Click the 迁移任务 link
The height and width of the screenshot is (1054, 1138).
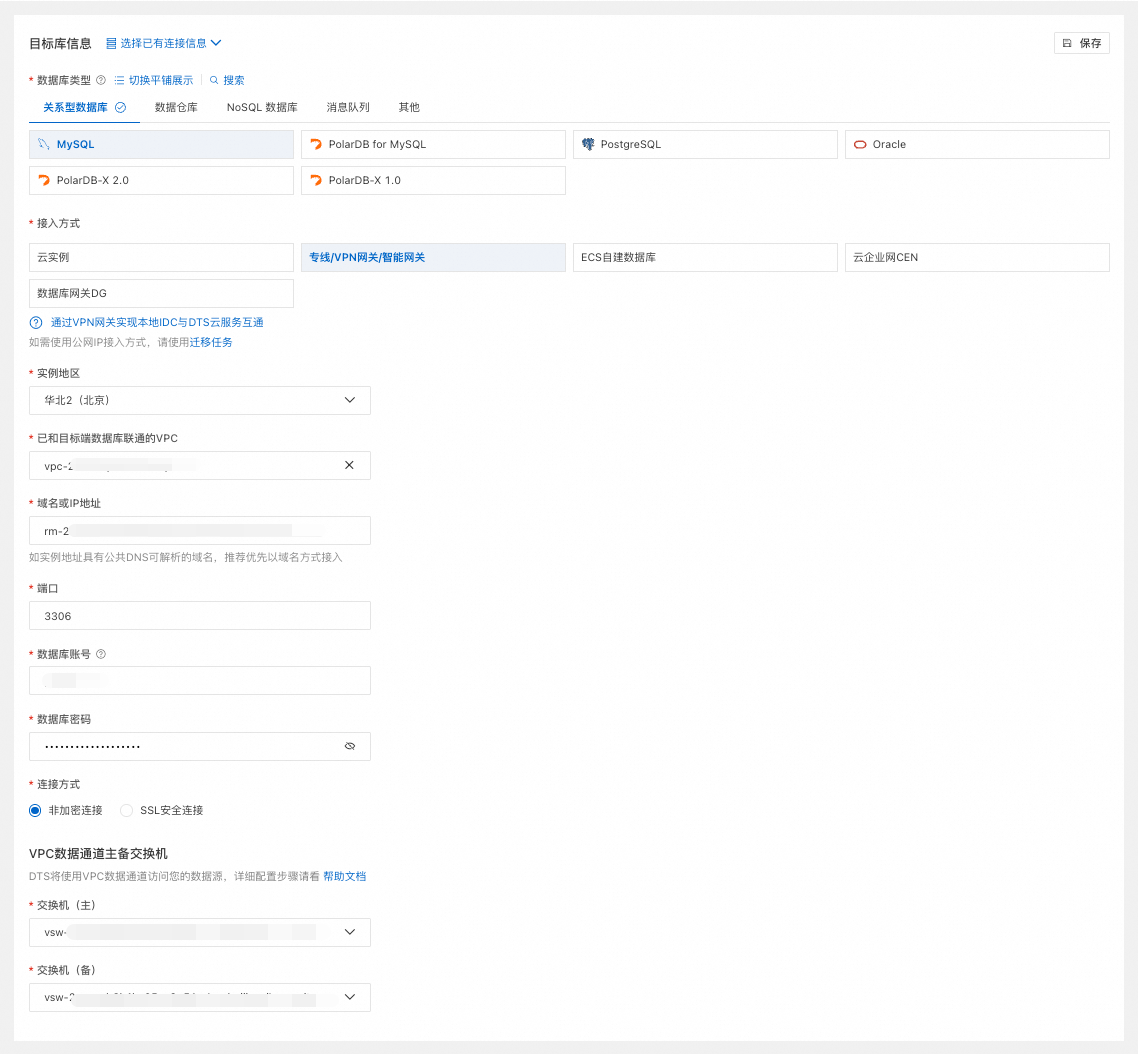point(210,343)
